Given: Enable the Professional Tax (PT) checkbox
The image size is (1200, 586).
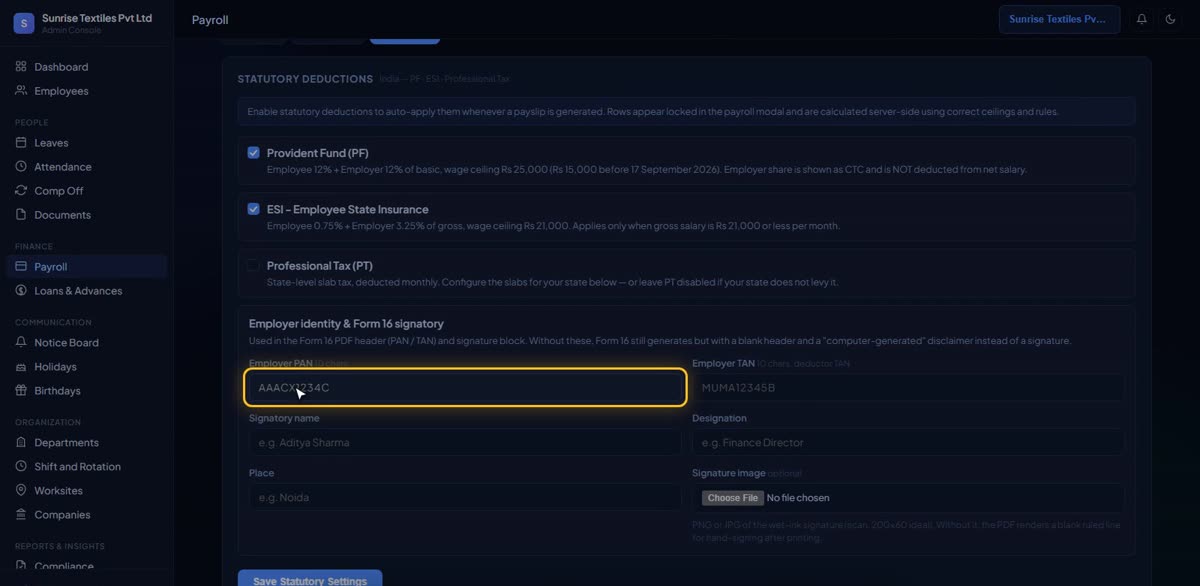Looking at the screenshot, I should click(254, 265).
